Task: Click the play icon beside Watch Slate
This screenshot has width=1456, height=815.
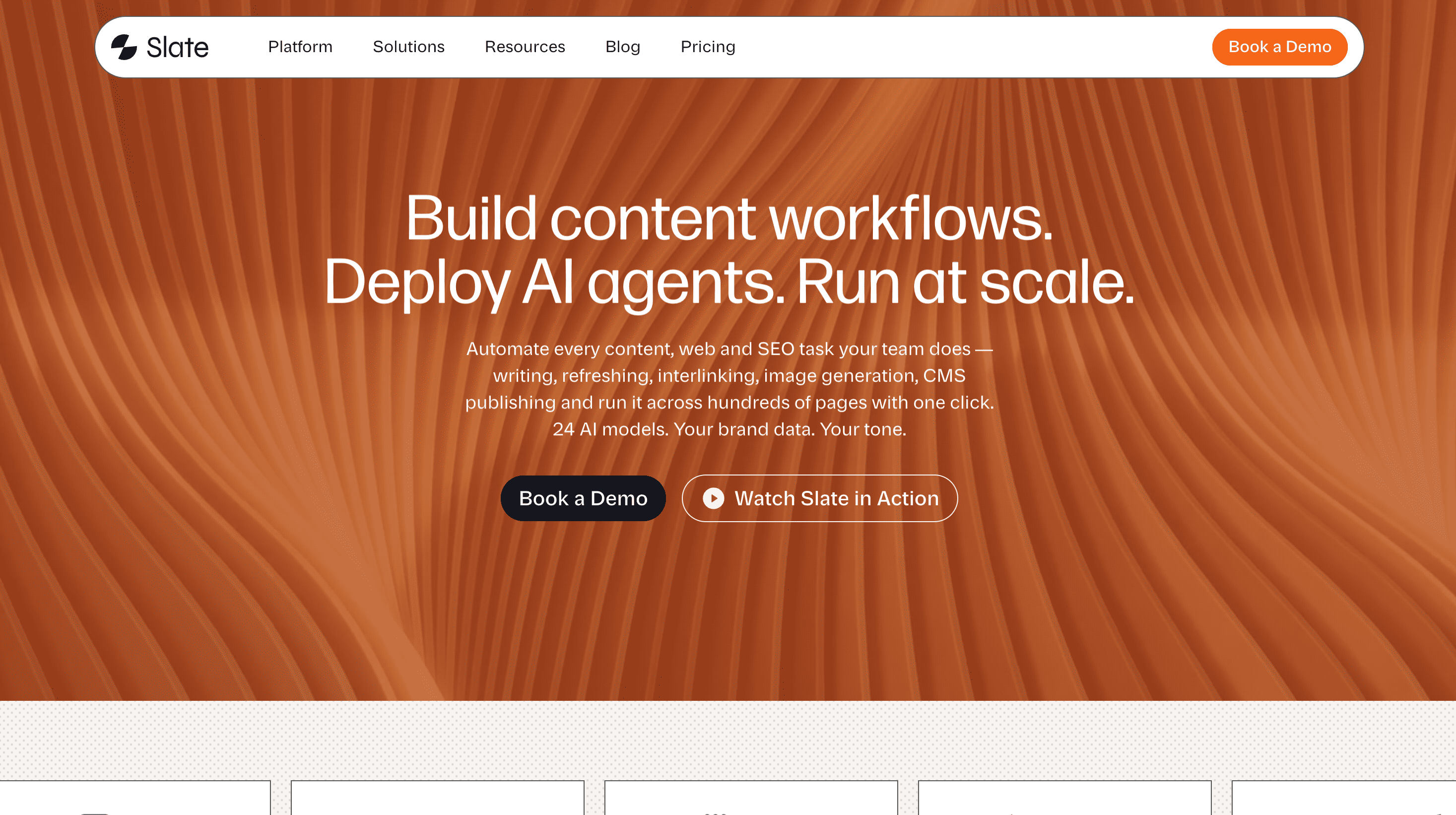Action: pos(713,498)
